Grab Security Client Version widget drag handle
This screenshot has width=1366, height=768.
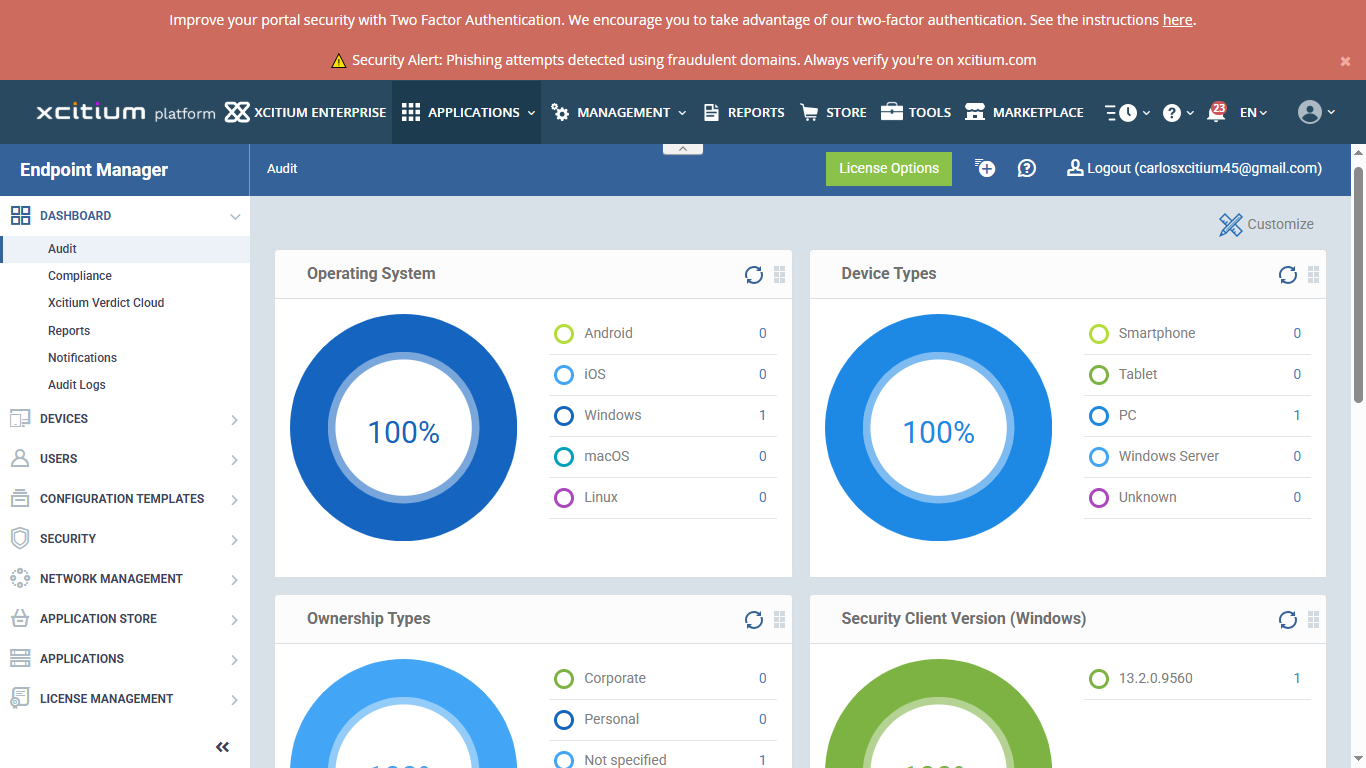1314,620
